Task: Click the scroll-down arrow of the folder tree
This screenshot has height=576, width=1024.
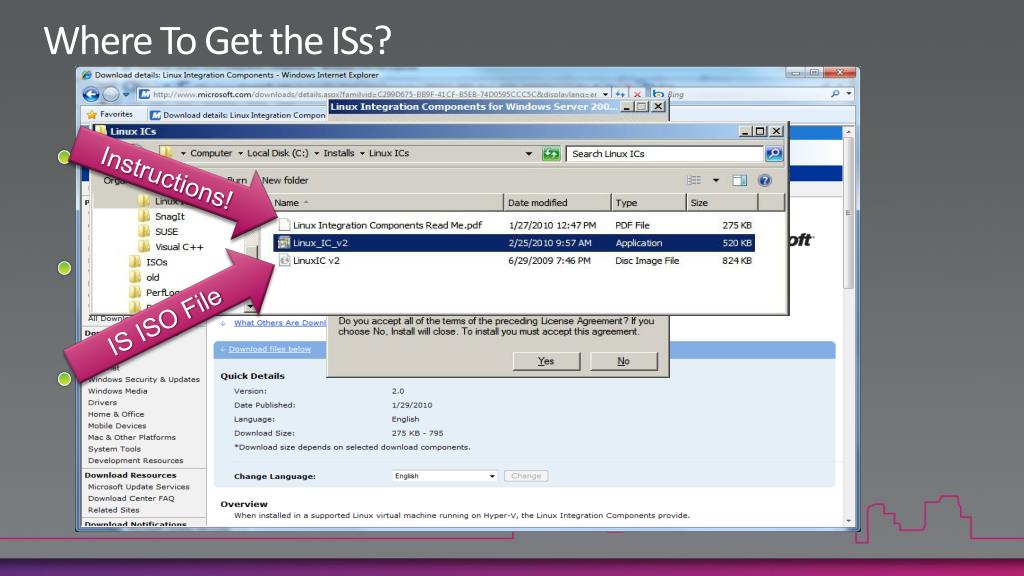Action: [250, 306]
